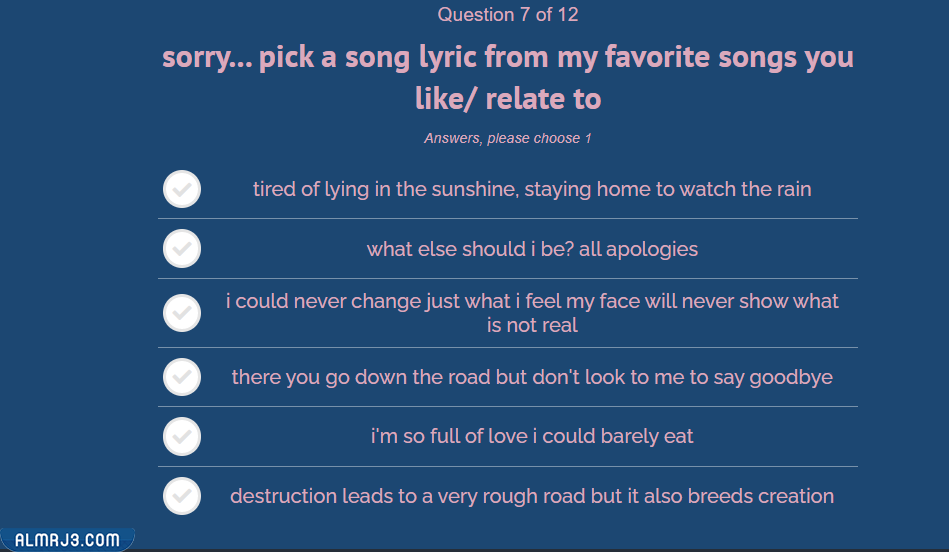Click the 'Question 7 of 12' progress label

(x=508, y=15)
